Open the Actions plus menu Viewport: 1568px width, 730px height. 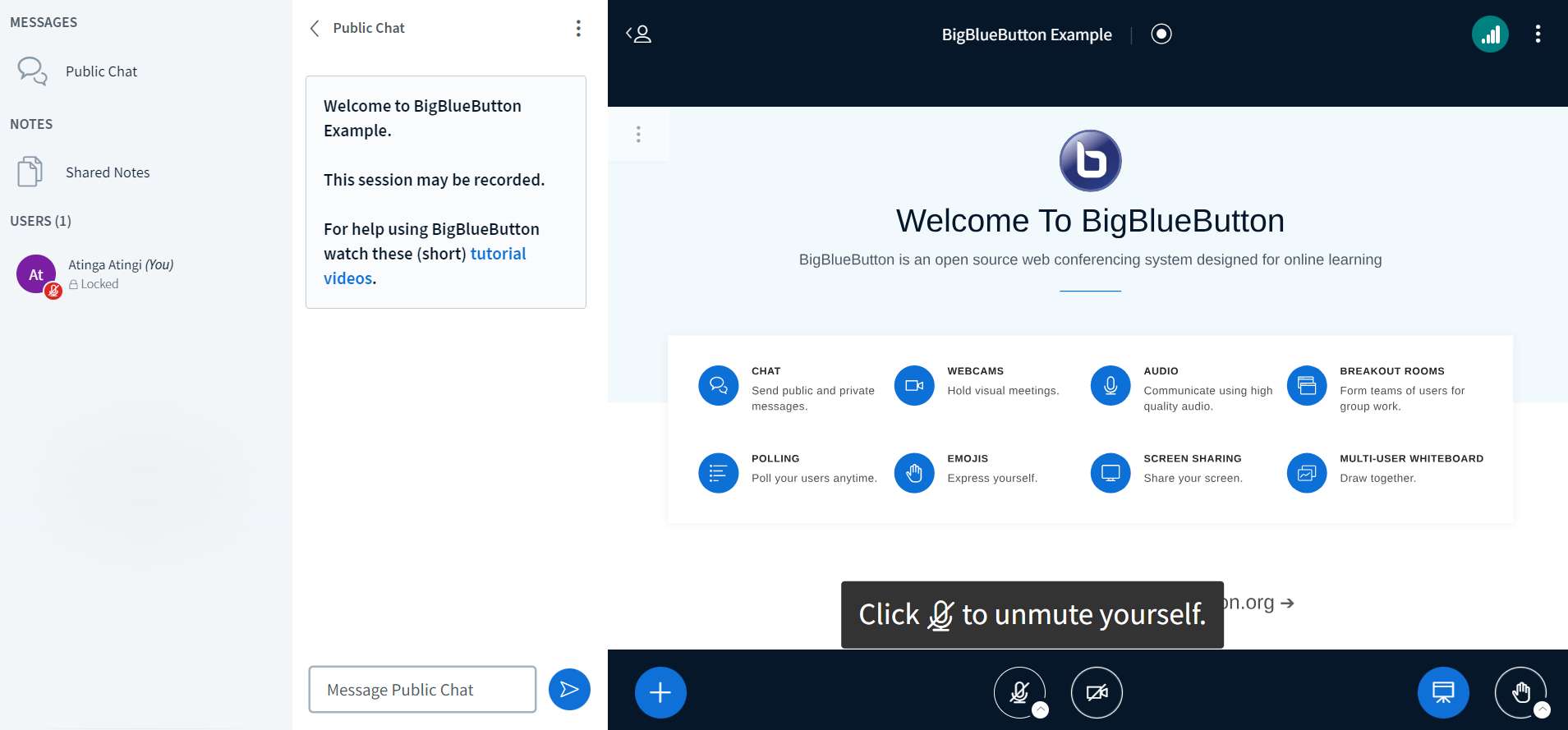660,692
